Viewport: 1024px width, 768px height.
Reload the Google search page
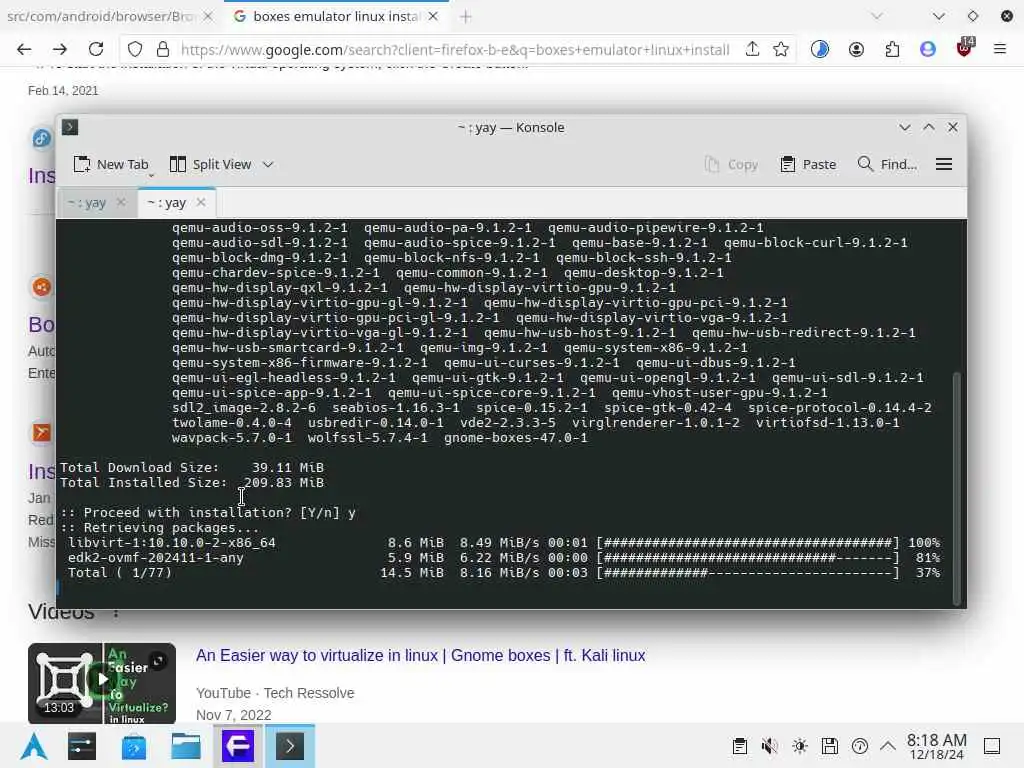click(x=96, y=49)
